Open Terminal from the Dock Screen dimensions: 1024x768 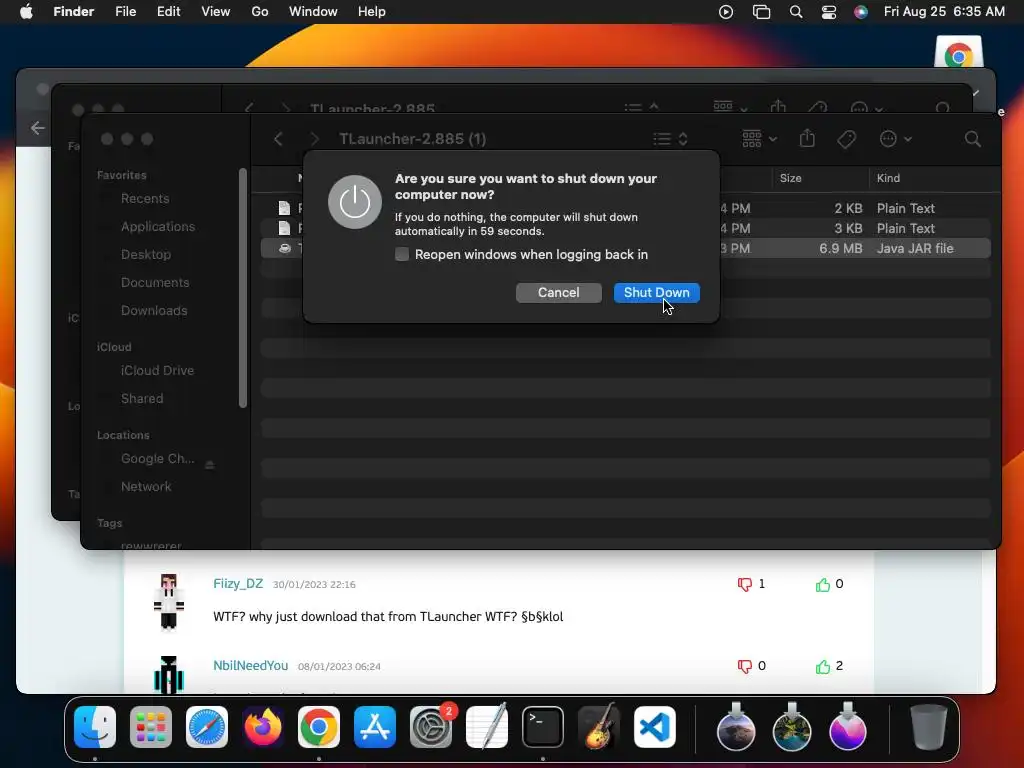pyautogui.click(x=543, y=727)
